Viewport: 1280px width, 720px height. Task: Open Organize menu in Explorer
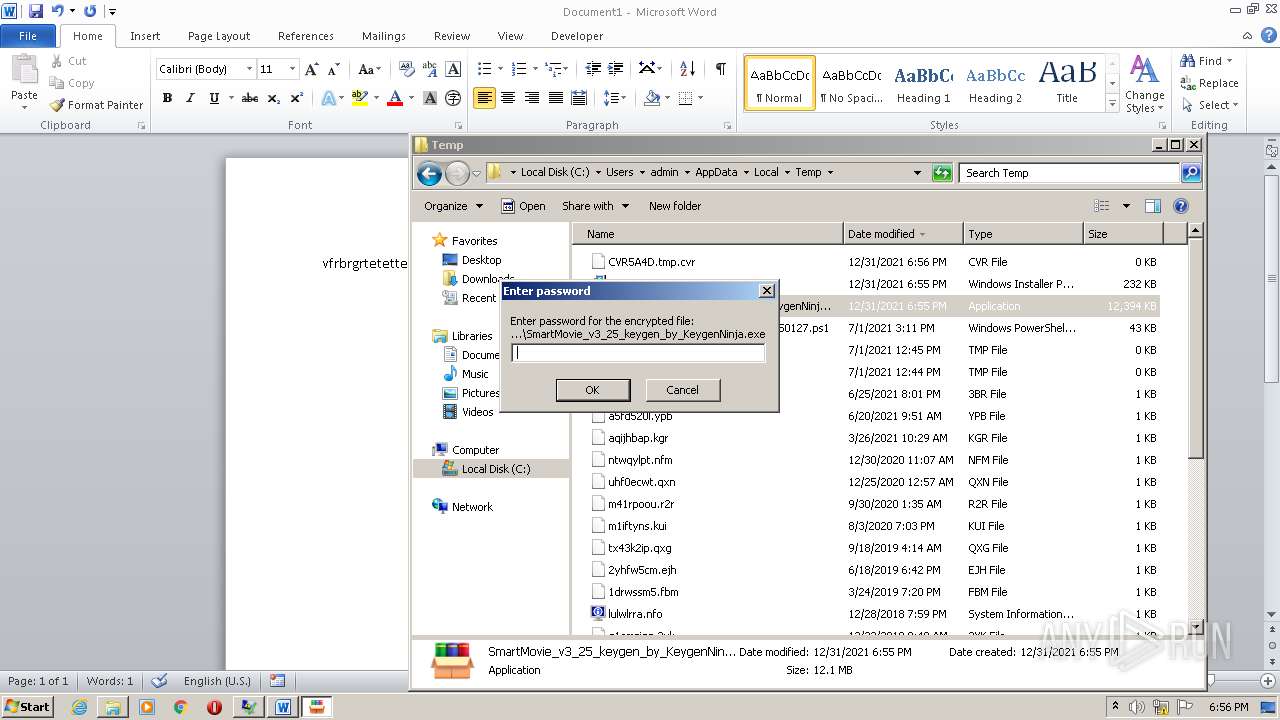click(x=453, y=206)
